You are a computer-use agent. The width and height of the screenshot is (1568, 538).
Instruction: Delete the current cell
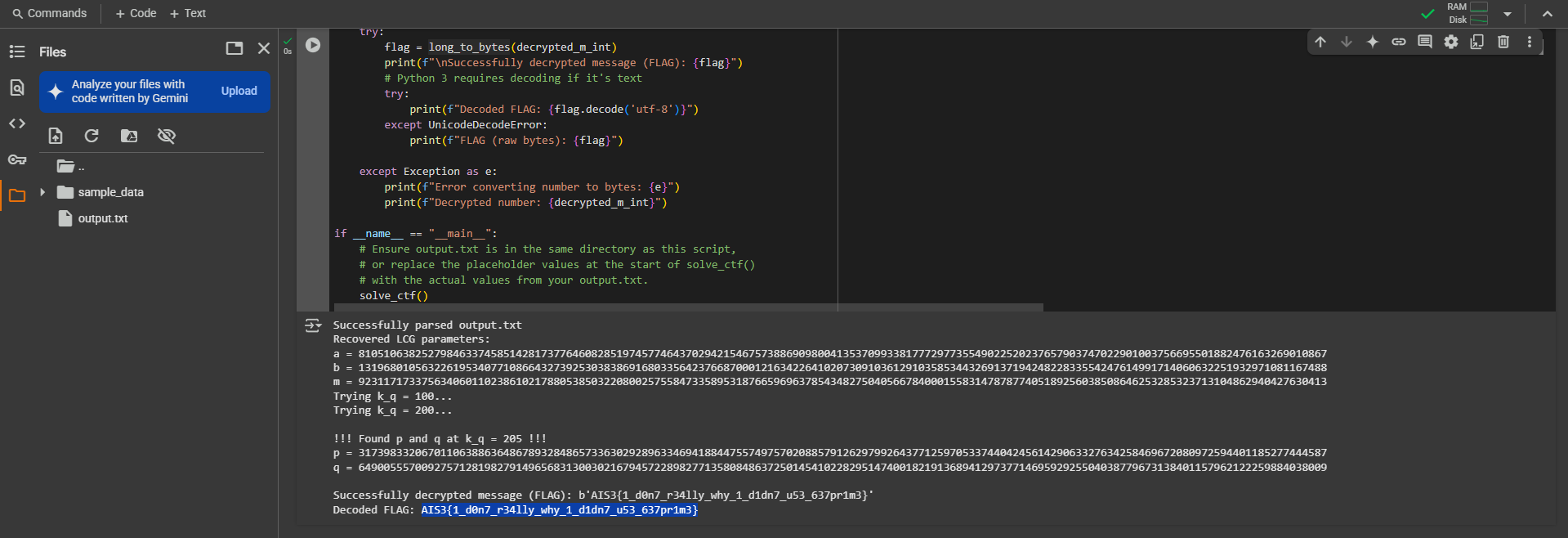[1503, 42]
